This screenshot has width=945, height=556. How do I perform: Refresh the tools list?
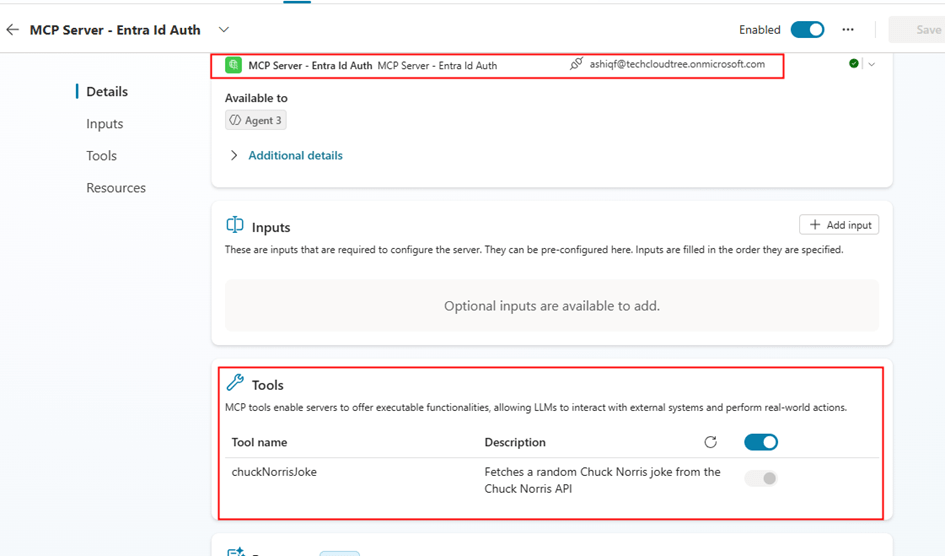pyautogui.click(x=711, y=442)
